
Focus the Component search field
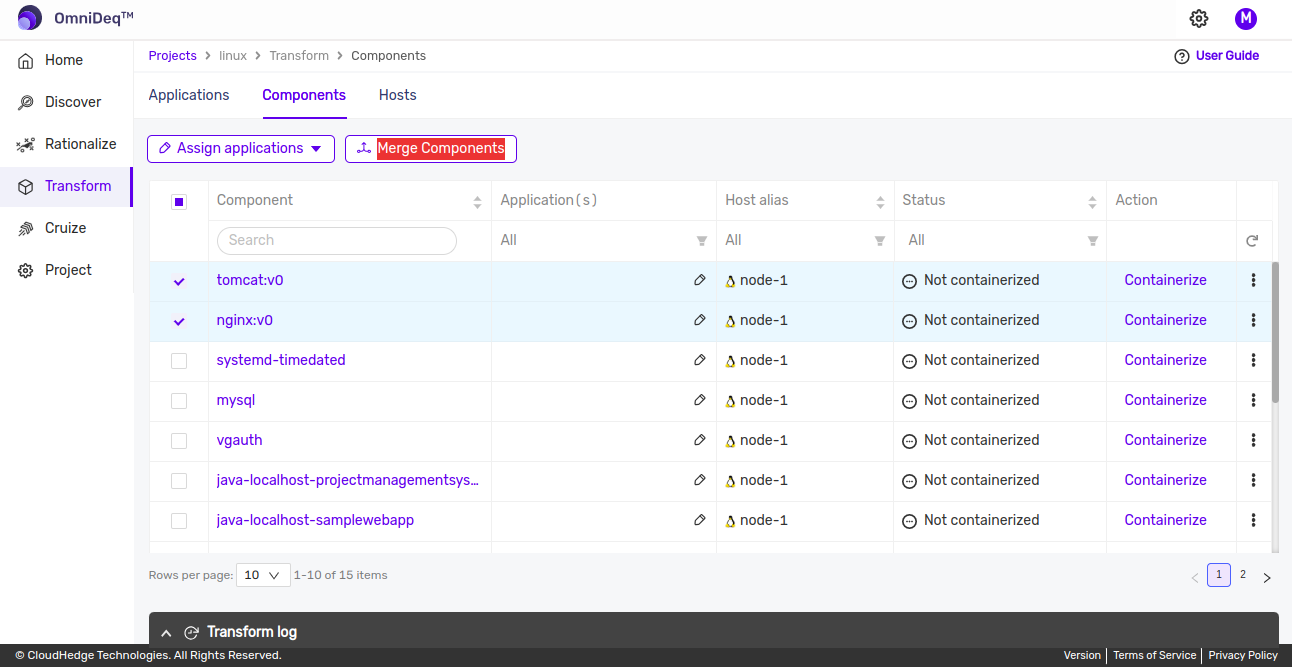(x=337, y=240)
